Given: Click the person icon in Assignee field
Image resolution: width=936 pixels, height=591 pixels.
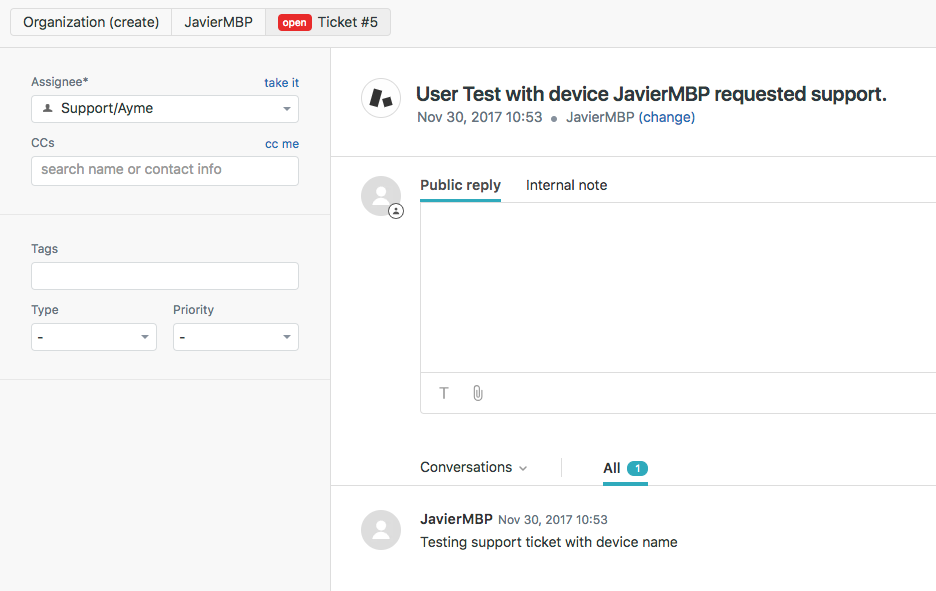Looking at the screenshot, I should click(48, 108).
